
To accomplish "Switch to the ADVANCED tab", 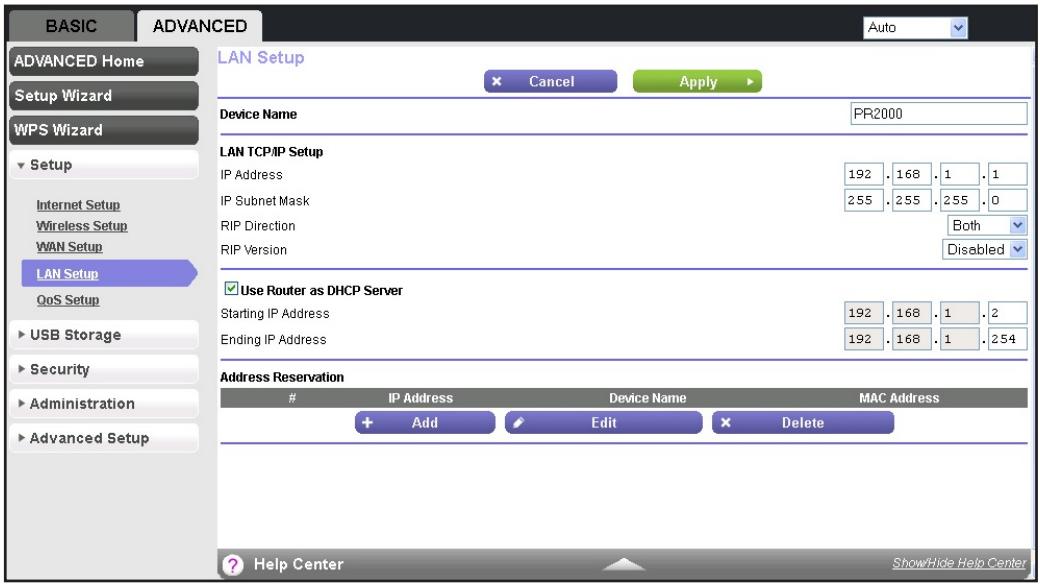I will 200,26.
